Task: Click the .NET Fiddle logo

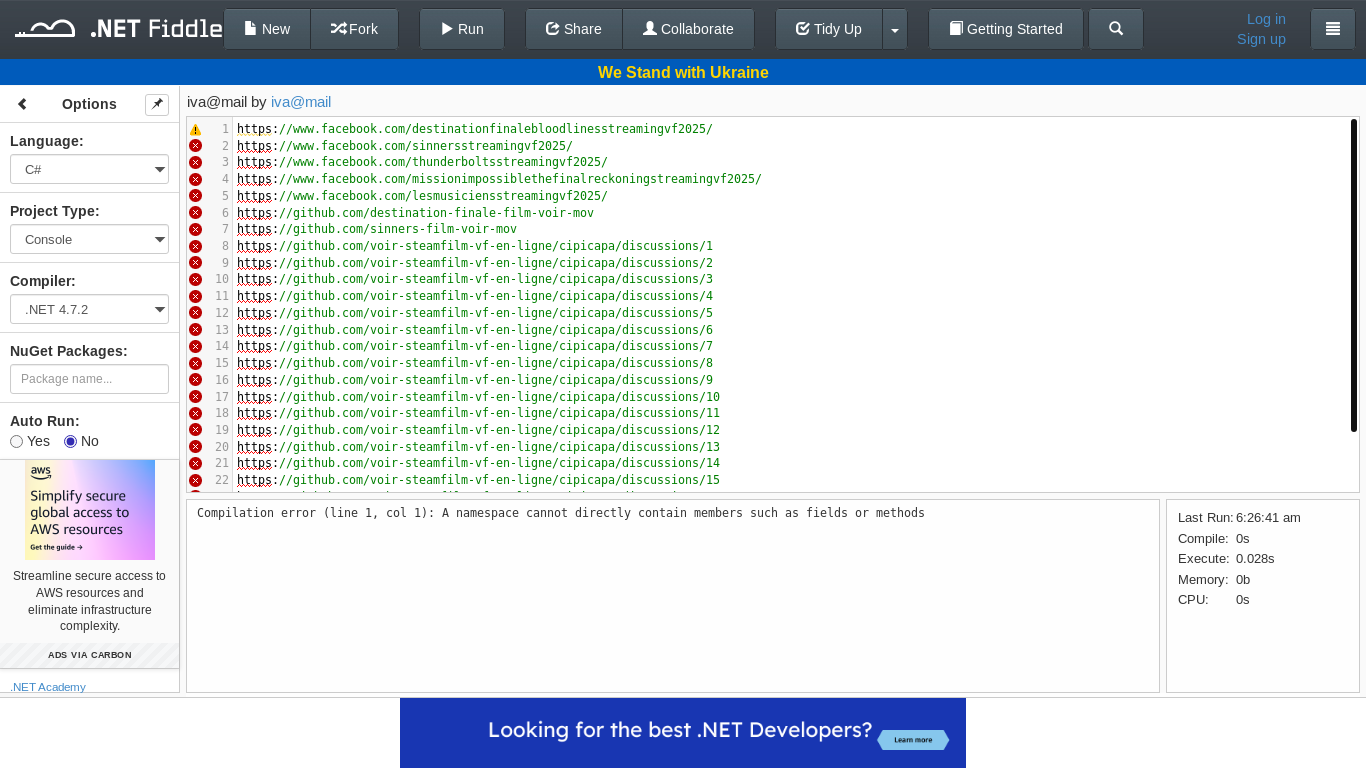Action: coord(118,29)
